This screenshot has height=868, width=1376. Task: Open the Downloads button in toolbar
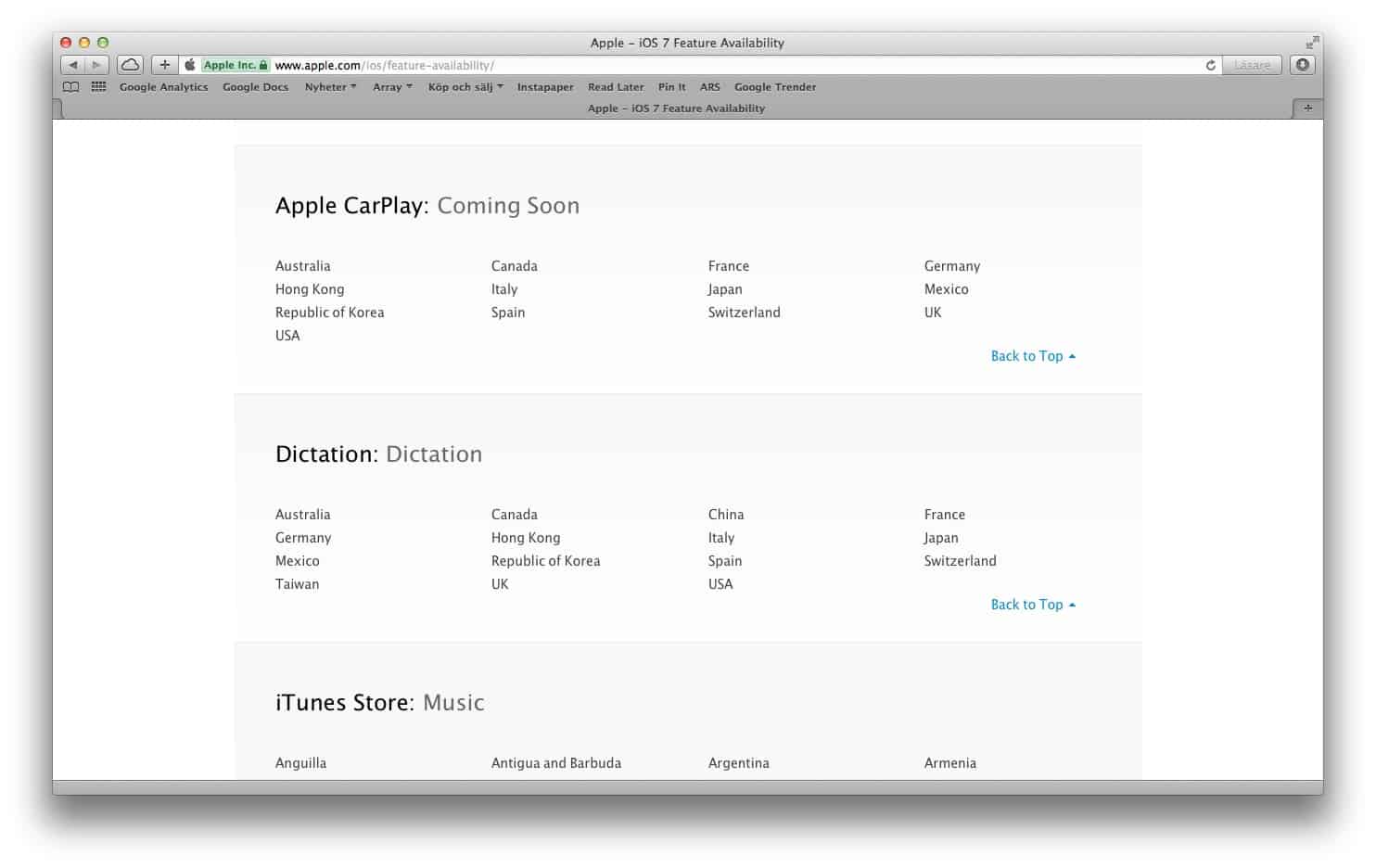click(x=1303, y=65)
